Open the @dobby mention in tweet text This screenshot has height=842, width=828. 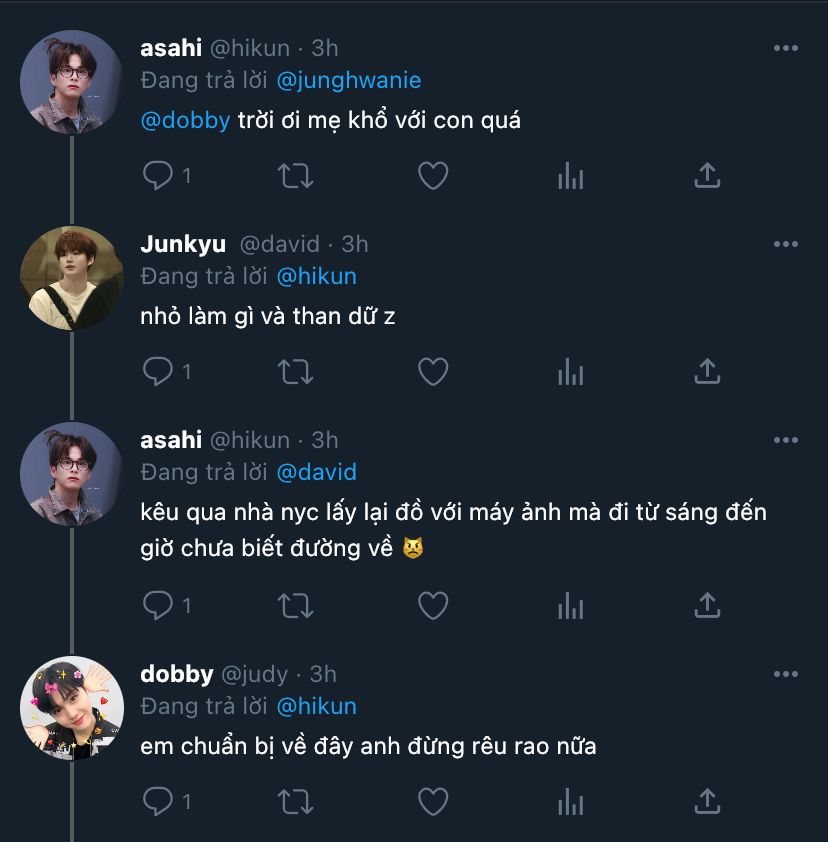(186, 121)
